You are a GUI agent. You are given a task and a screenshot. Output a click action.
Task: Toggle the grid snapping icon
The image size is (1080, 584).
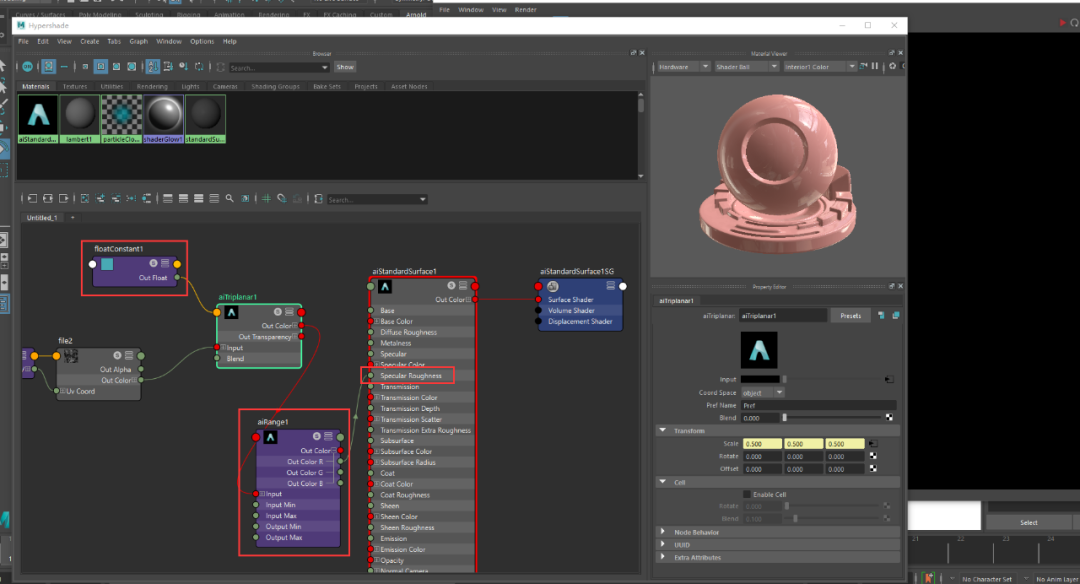282,198
